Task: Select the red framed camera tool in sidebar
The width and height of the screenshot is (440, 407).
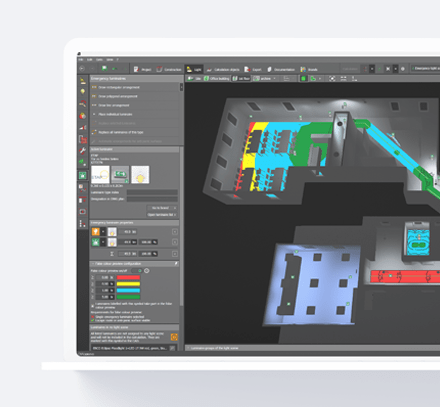Action: [x=82, y=212]
